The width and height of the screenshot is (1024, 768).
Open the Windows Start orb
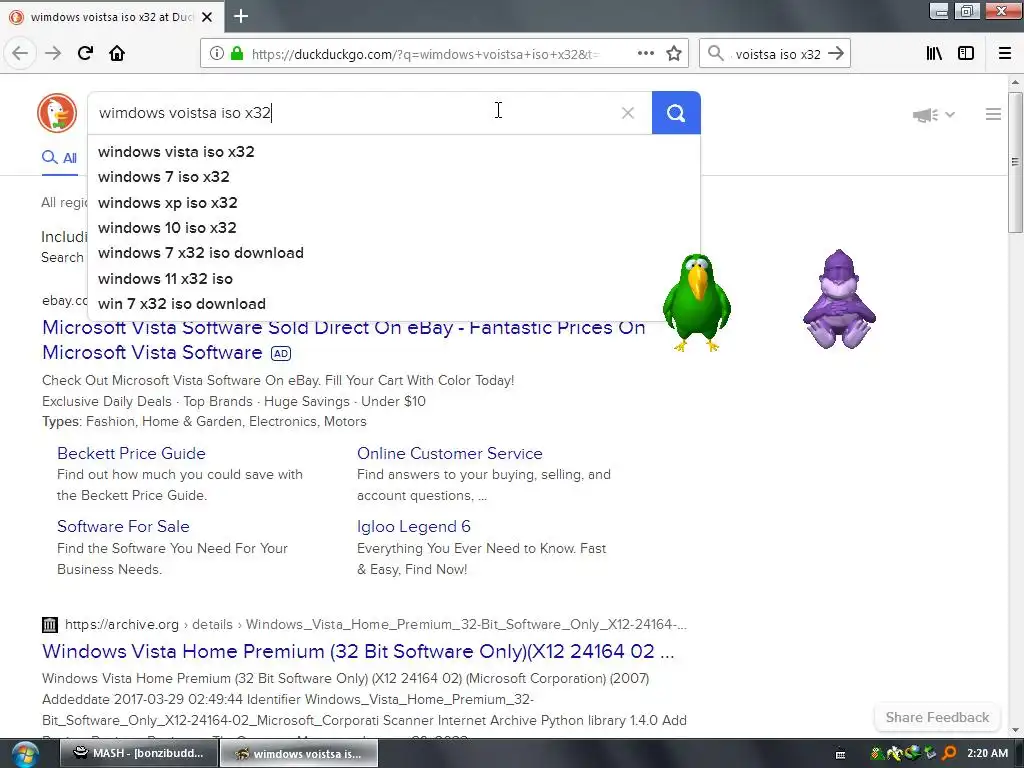tap(25, 754)
